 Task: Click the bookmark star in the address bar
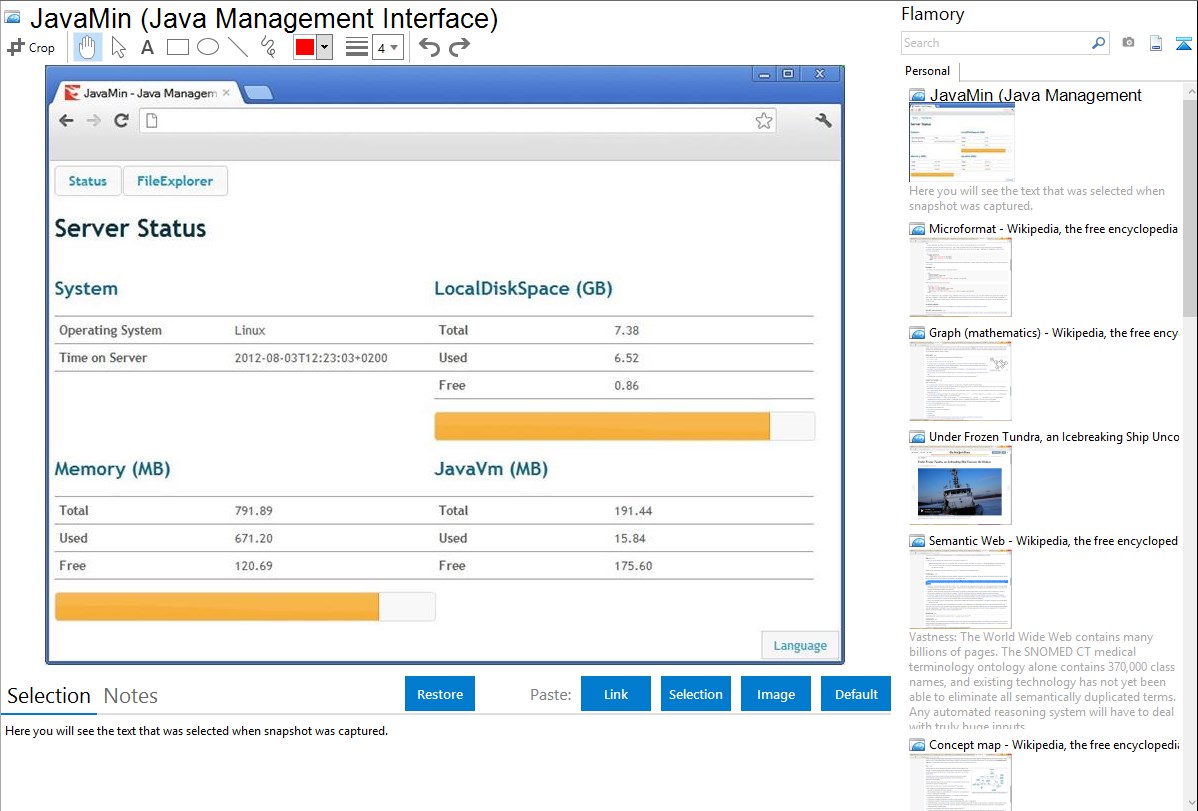tap(764, 121)
